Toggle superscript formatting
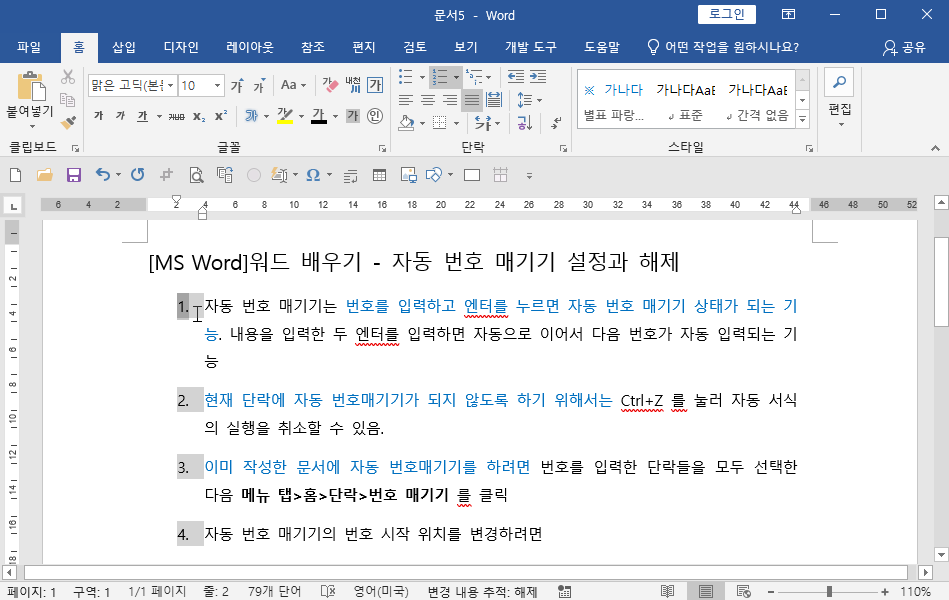Image resolution: width=949 pixels, height=600 pixels. click(x=221, y=116)
